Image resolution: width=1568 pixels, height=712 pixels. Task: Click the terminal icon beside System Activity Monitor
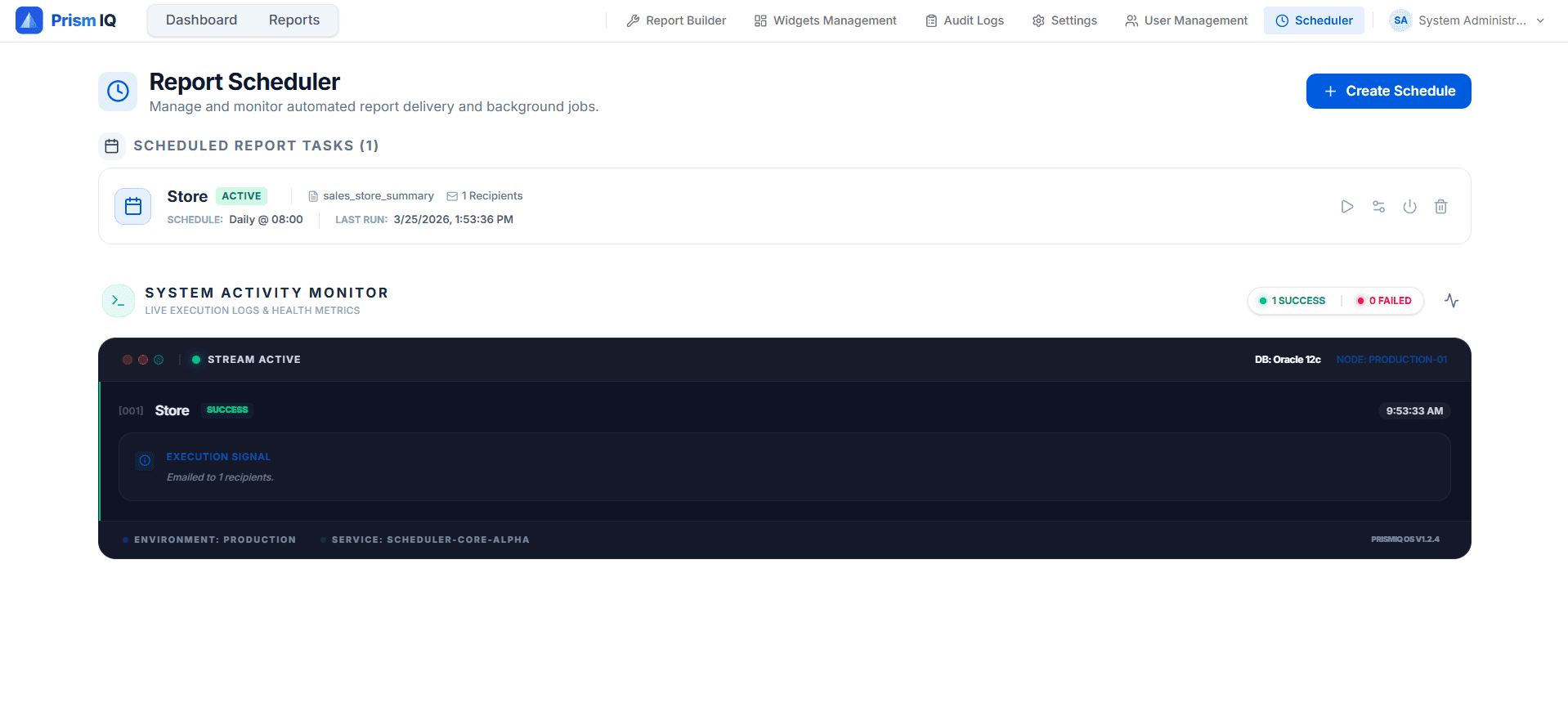tap(119, 301)
